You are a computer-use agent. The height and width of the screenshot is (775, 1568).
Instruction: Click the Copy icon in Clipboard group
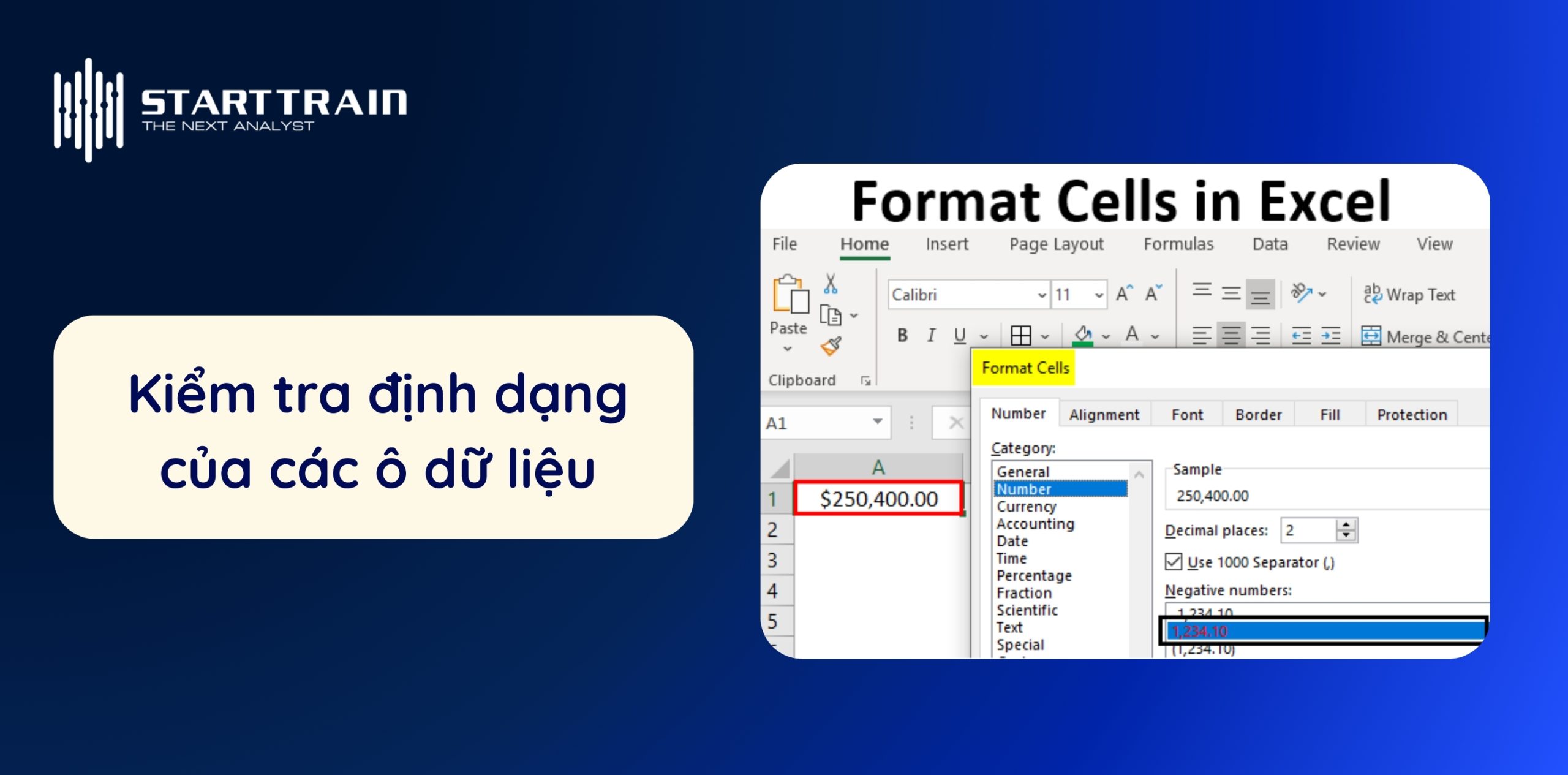[x=831, y=314]
